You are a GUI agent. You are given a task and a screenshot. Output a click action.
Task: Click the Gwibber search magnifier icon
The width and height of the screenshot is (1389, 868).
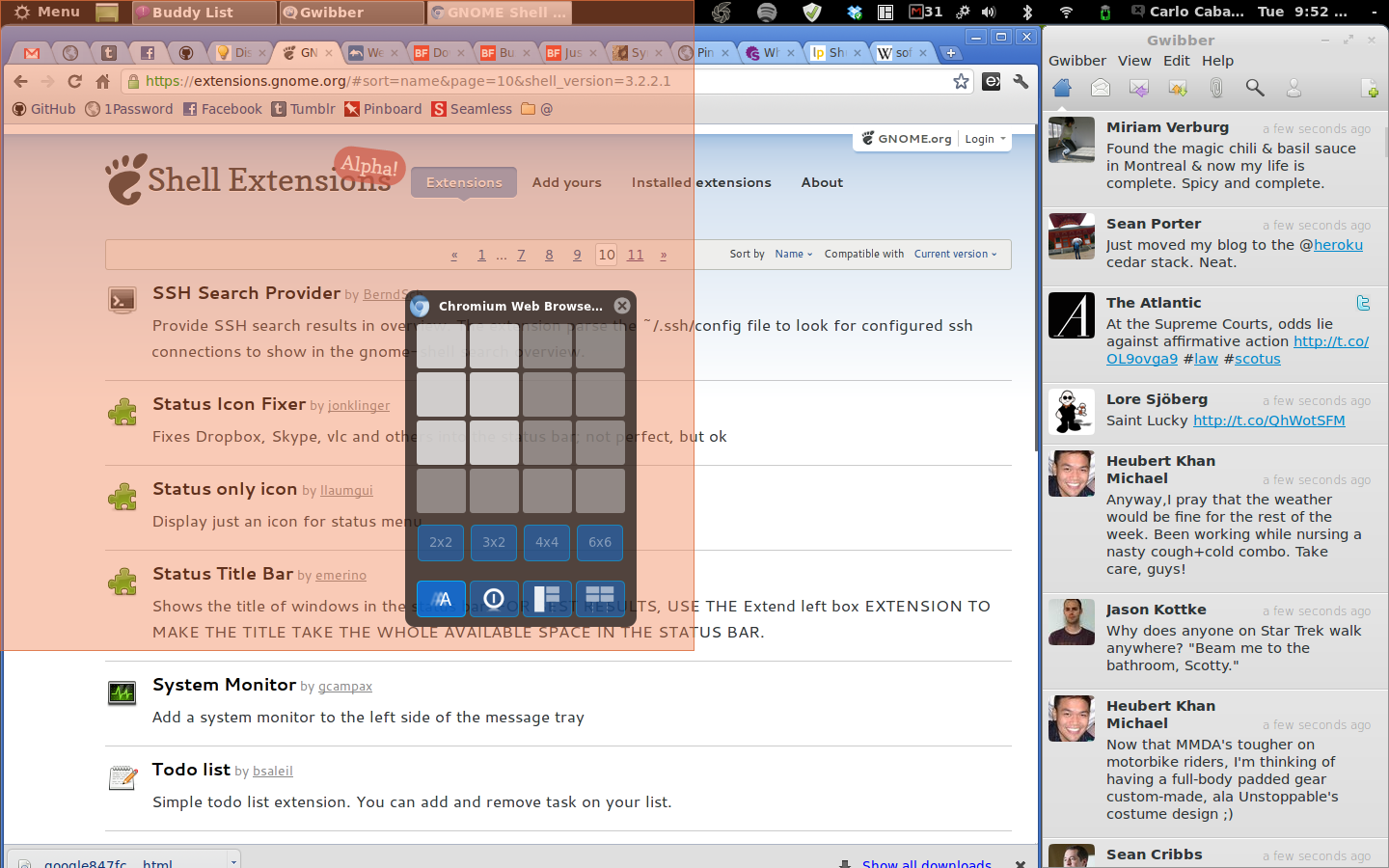click(1255, 88)
